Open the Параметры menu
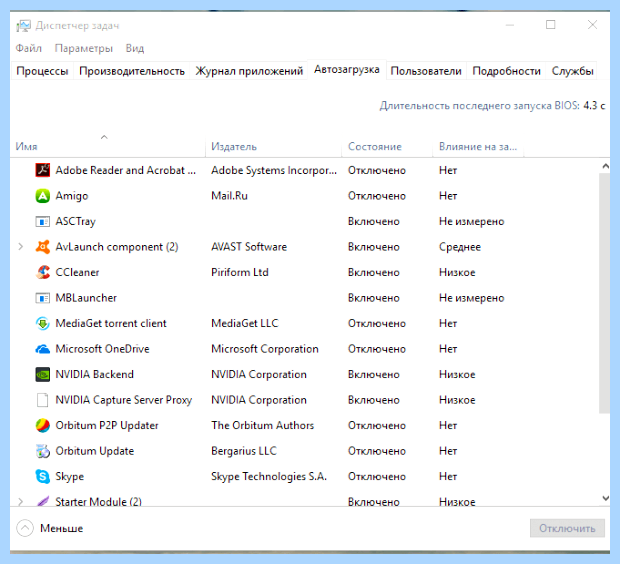This screenshot has height=564, width=620. pos(84,48)
